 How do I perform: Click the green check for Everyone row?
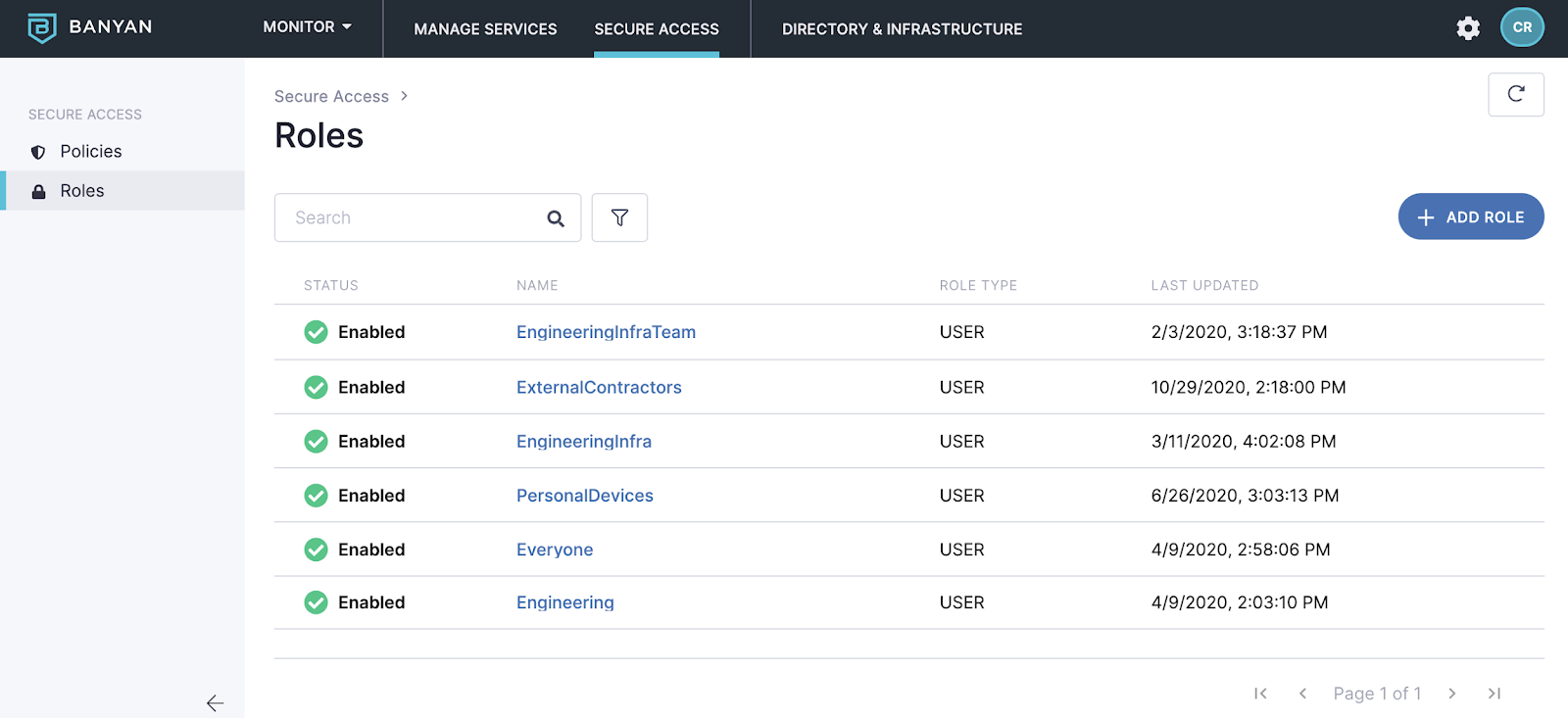coord(316,550)
